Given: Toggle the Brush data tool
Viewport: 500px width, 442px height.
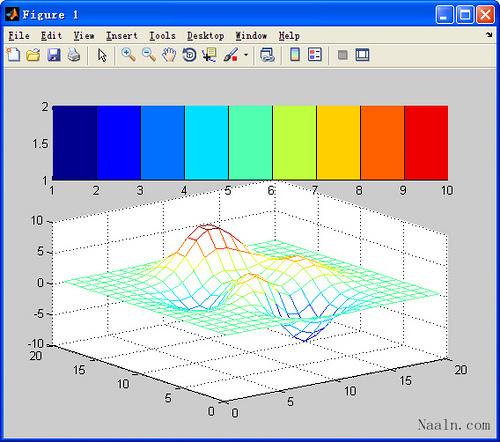Looking at the screenshot, I should pyautogui.click(x=231, y=55).
